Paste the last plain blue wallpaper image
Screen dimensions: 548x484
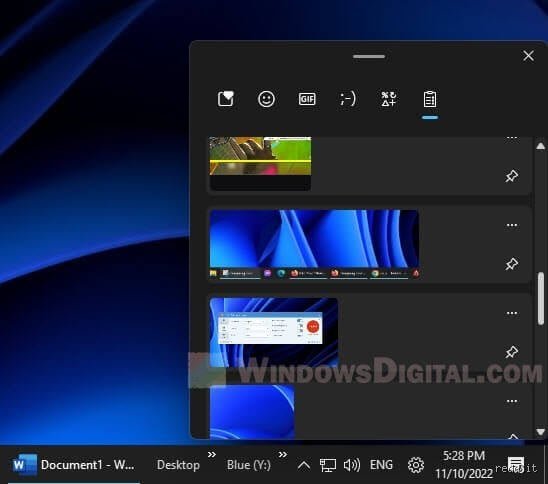coord(252,412)
